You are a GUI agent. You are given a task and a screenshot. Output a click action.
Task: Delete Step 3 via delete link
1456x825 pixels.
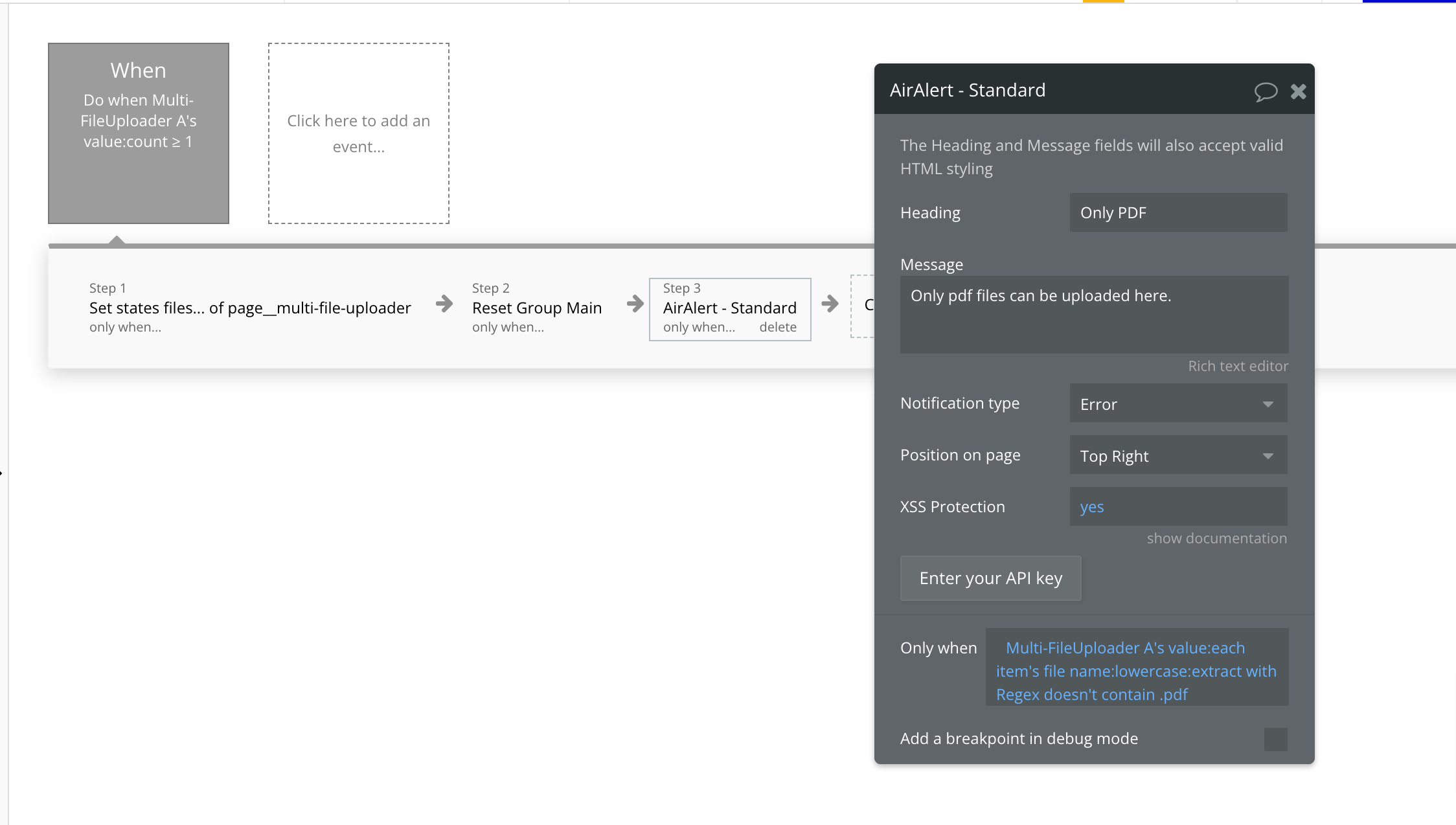pyautogui.click(x=778, y=328)
